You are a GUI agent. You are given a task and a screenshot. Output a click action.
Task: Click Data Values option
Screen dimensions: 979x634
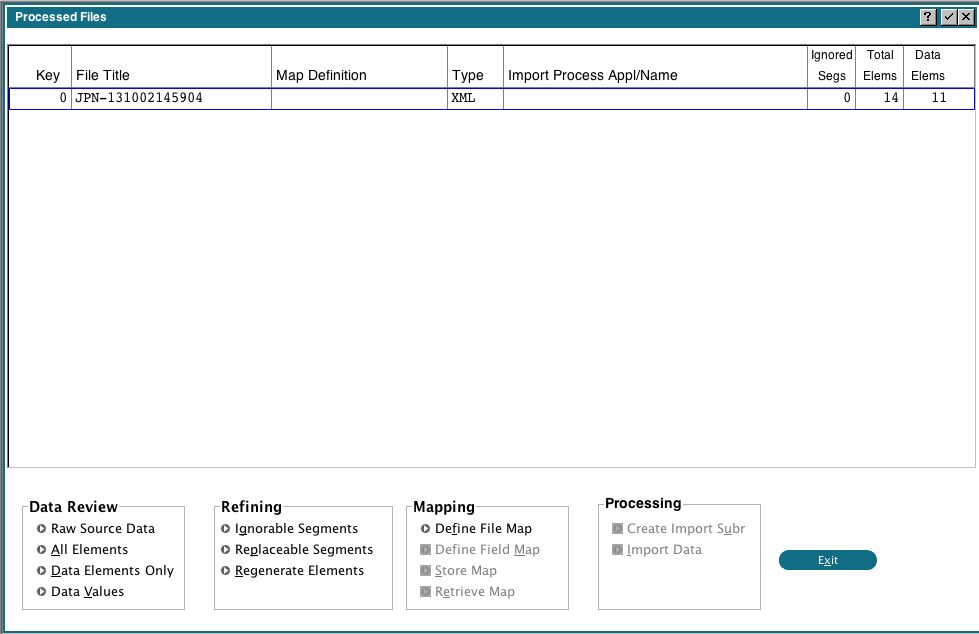87,591
